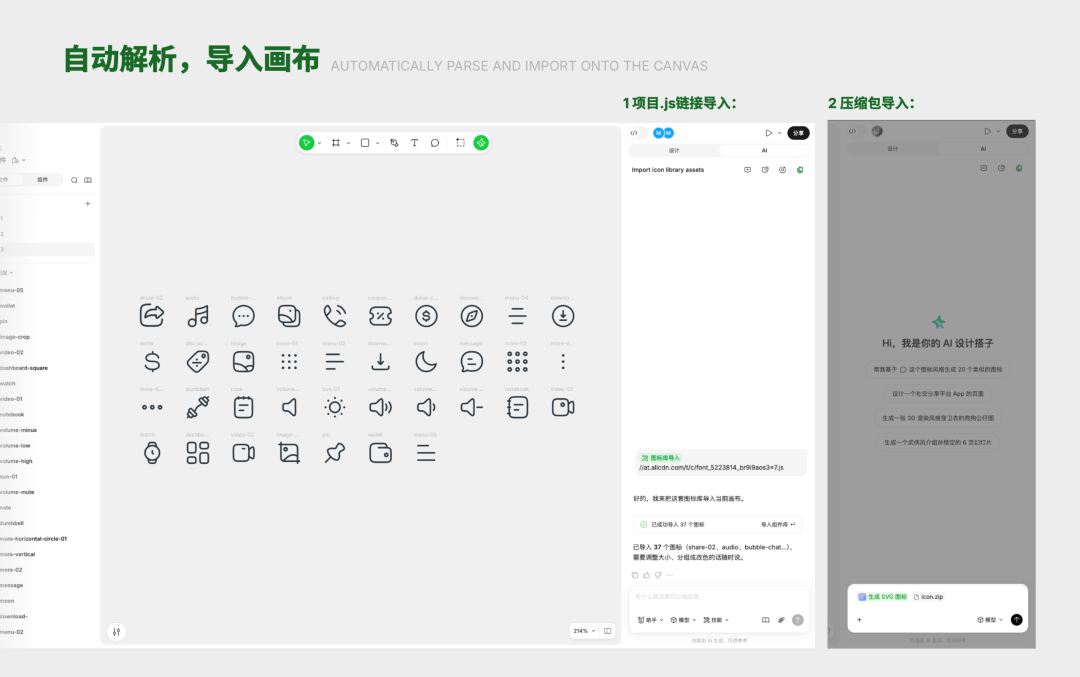Click the green AI sparkle toolbar button
1080x677 pixels.
pyautogui.click(x=481, y=143)
